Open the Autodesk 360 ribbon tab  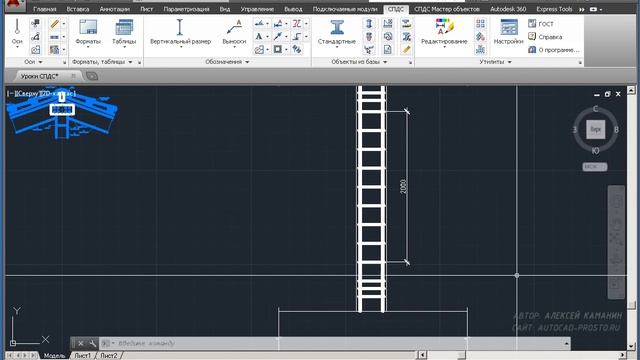(508, 9)
